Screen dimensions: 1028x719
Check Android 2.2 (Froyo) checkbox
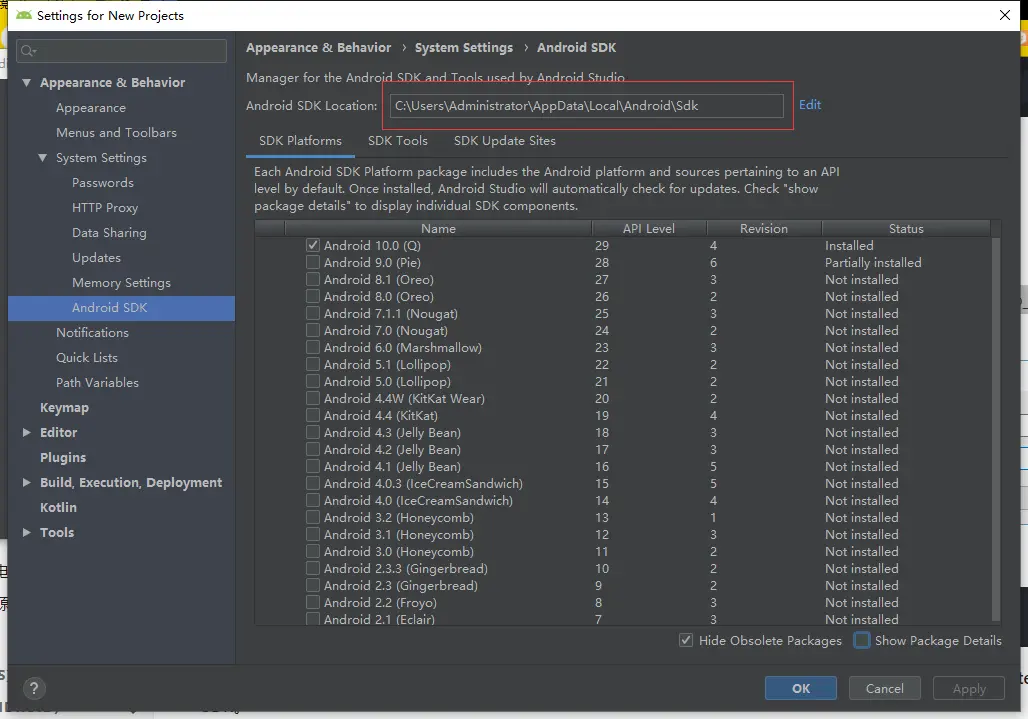[313, 602]
